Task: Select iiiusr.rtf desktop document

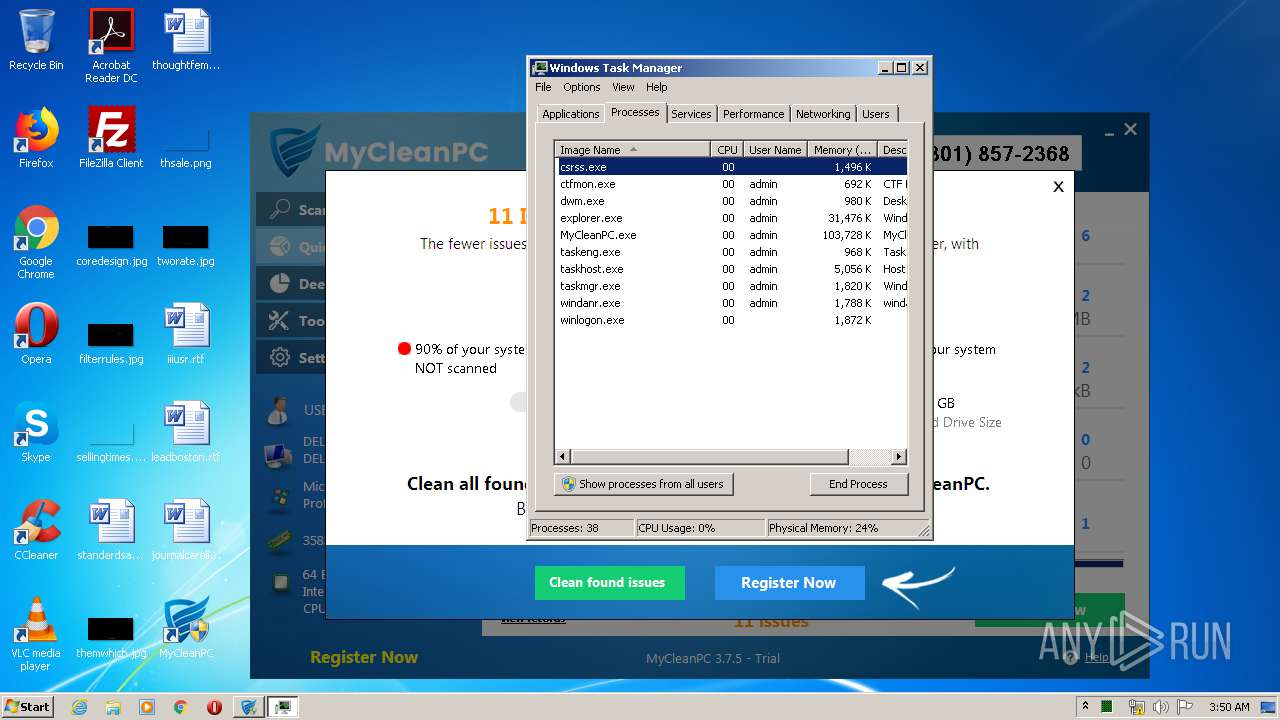Action: pos(186,334)
